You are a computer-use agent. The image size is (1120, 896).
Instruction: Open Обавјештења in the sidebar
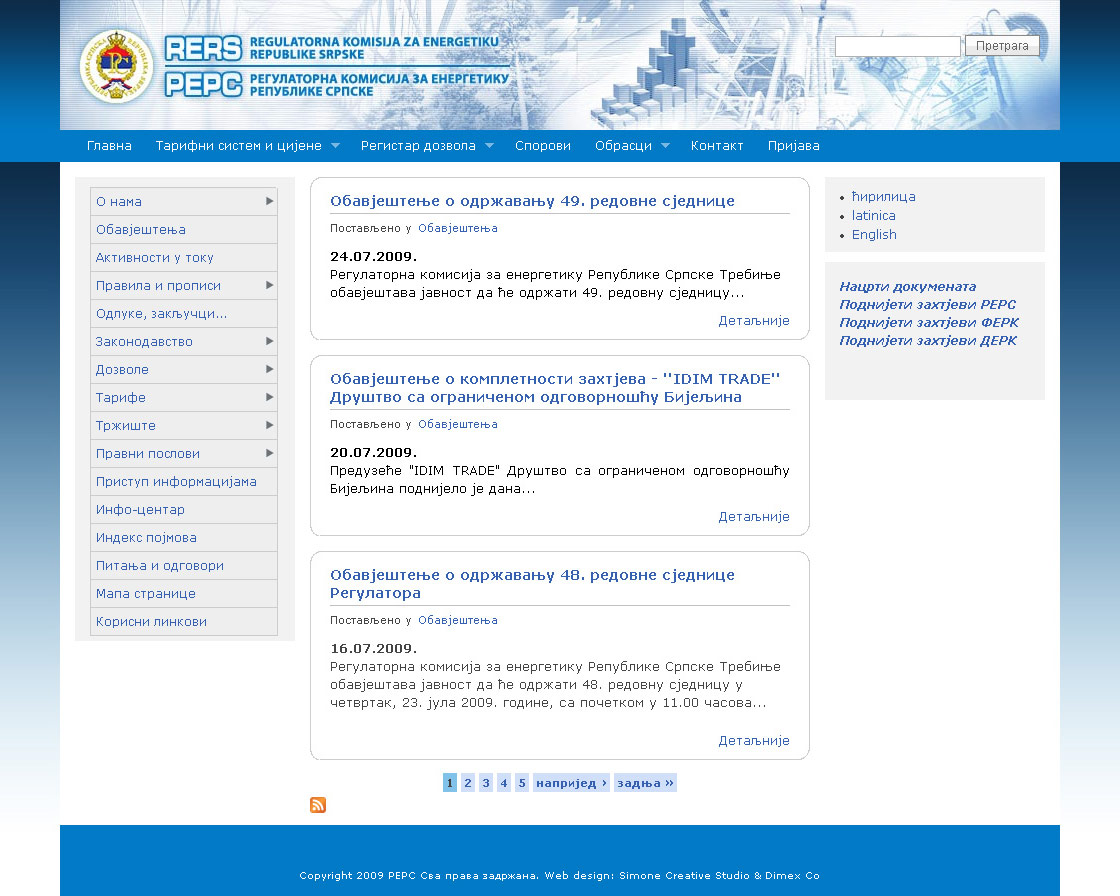[184, 230]
